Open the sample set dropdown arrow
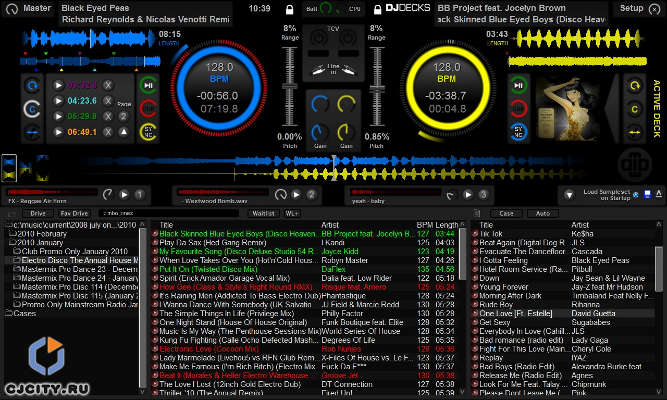The image size is (667, 400). click(x=569, y=195)
